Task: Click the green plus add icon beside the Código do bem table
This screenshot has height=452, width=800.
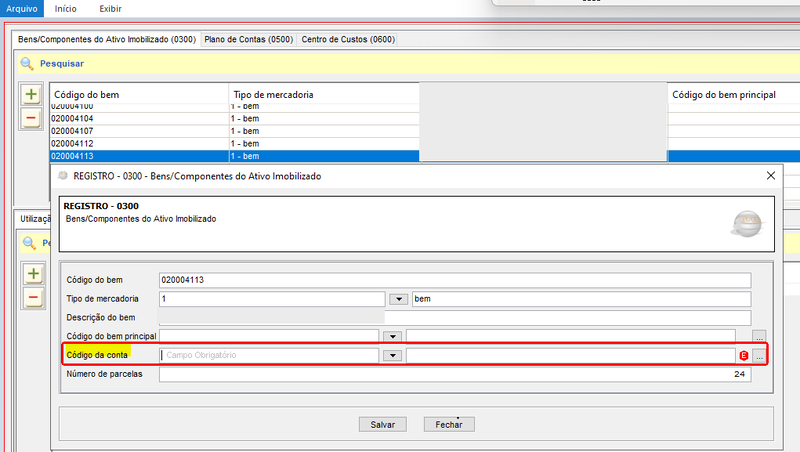Action: tap(31, 94)
